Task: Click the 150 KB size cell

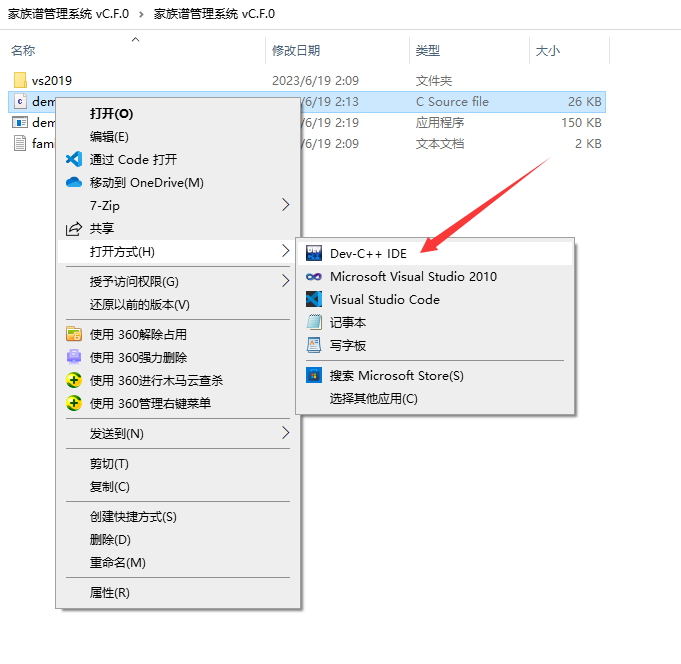Action: (x=581, y=122)
